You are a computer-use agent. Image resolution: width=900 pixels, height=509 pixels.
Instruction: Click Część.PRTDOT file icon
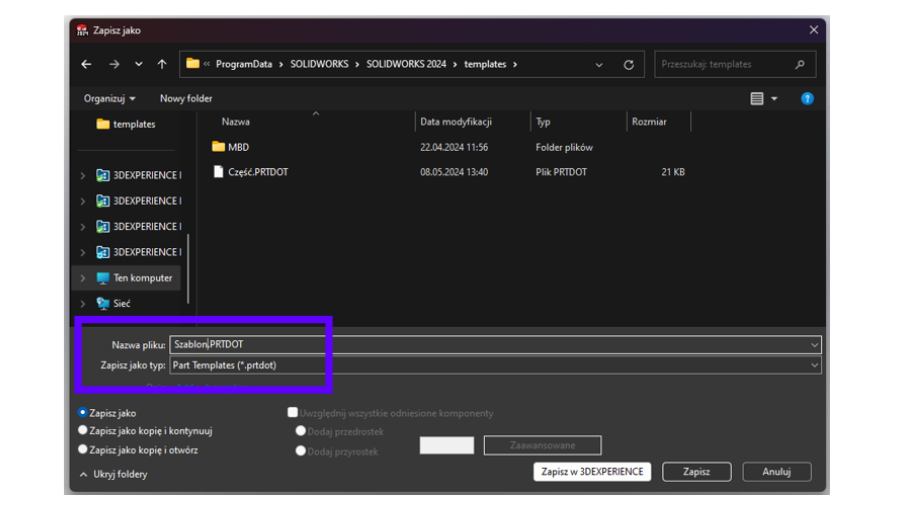point(218,172)
